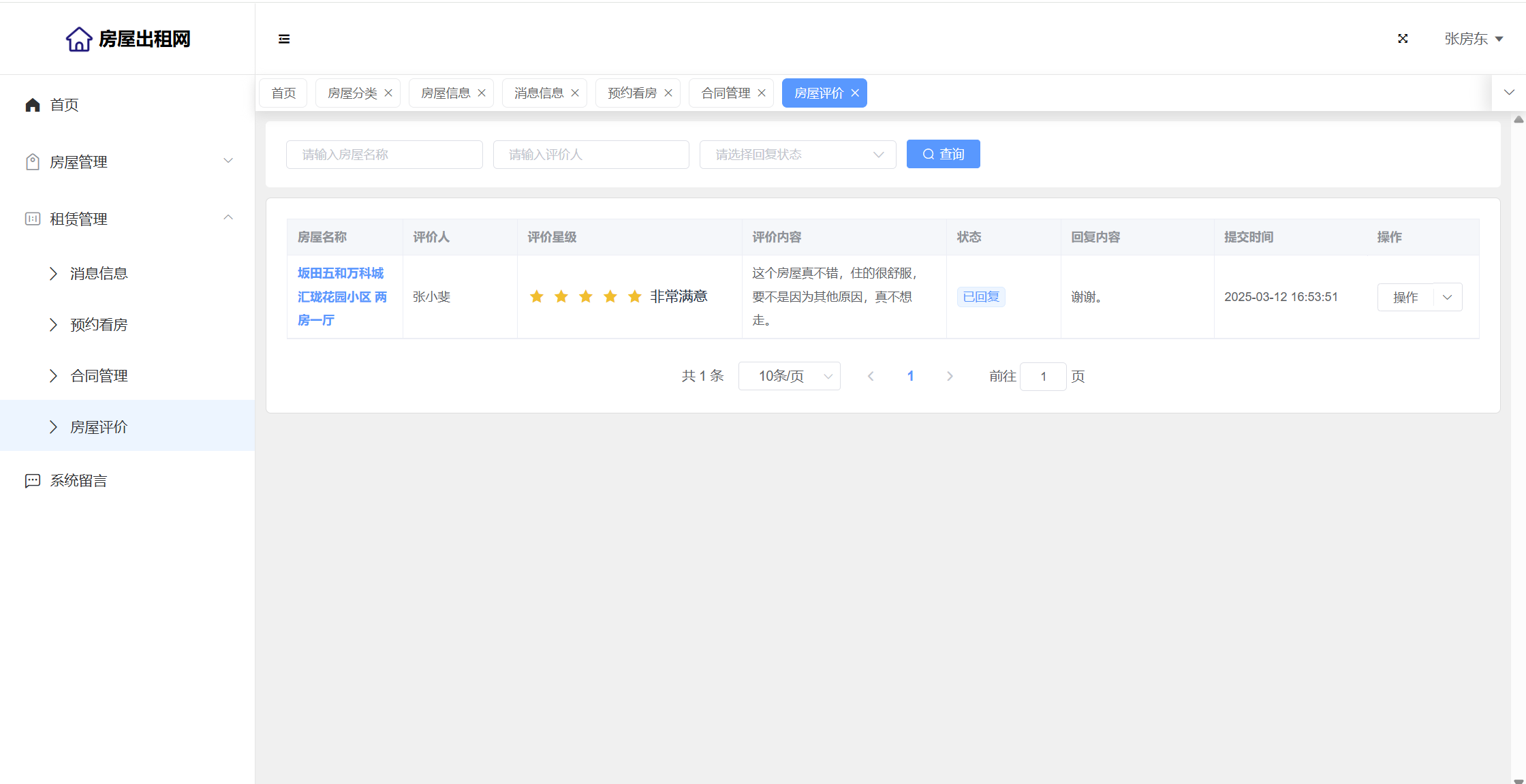Click the 查询 search button
This screenshot has height=784, width=1526.
click(943, 155)
